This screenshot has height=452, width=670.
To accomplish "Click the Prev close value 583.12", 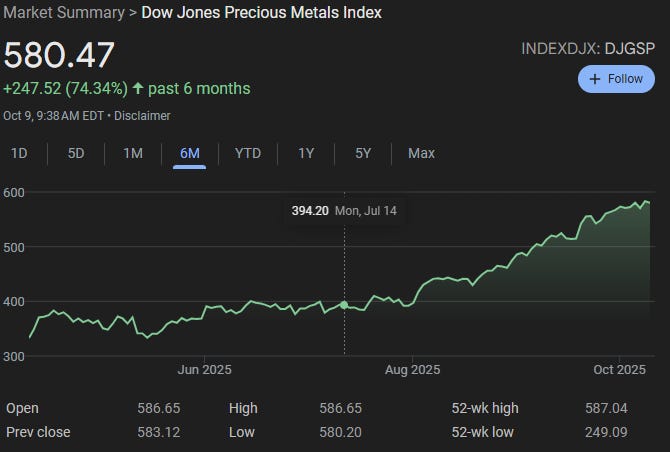I will 159,432.
